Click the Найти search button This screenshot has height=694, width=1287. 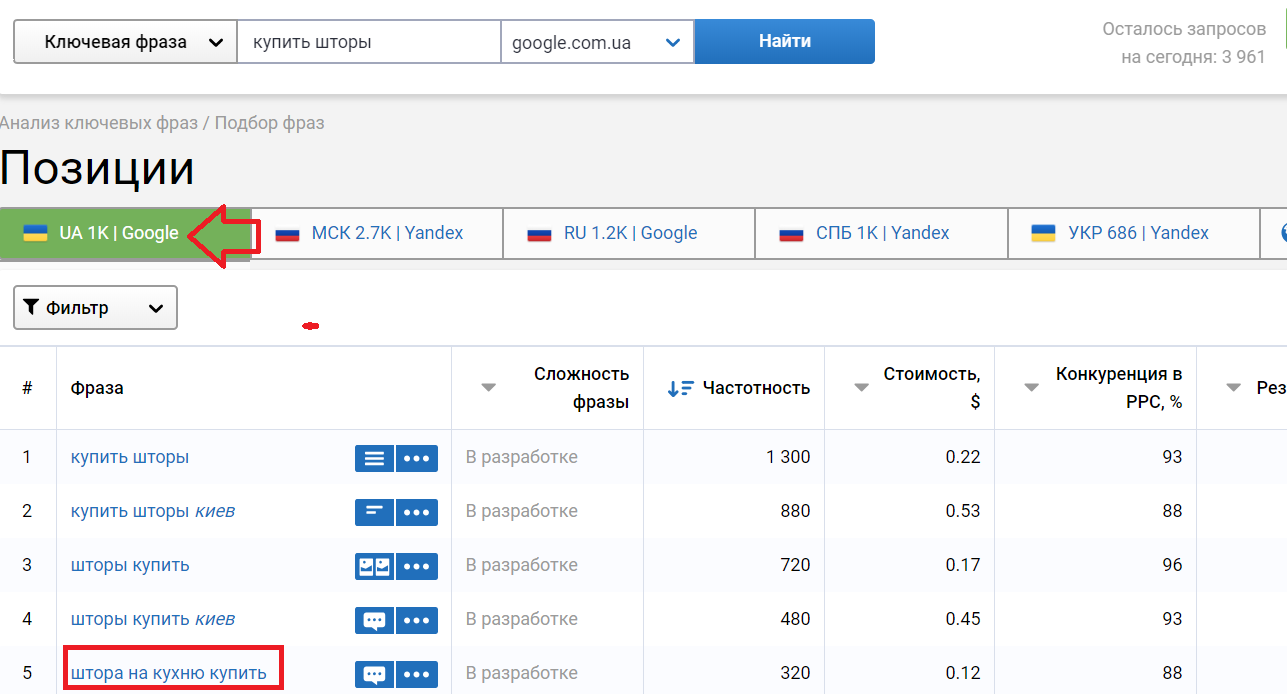(x=785, y=42)
